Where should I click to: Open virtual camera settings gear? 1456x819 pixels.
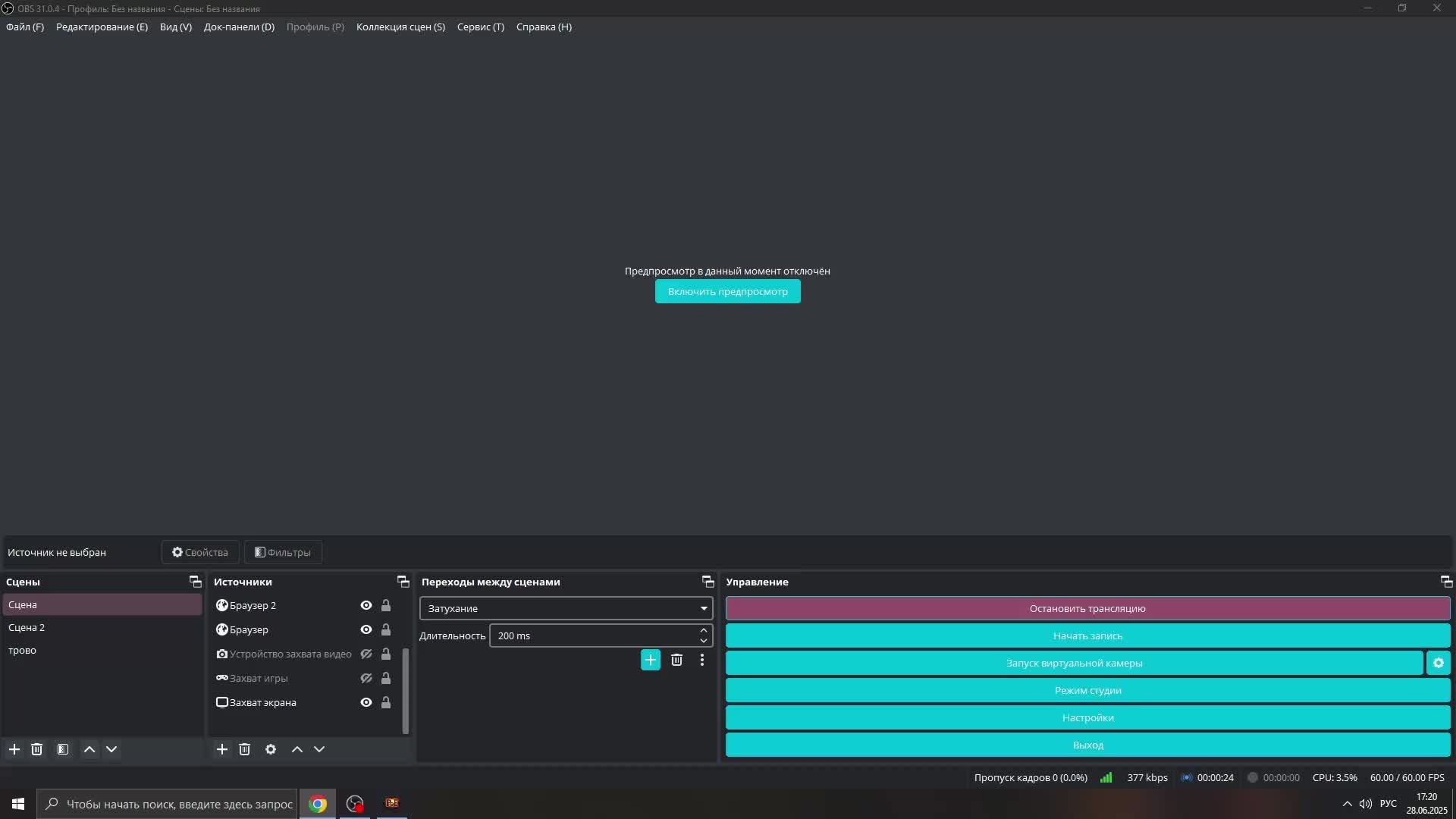tap(1439, 663)
